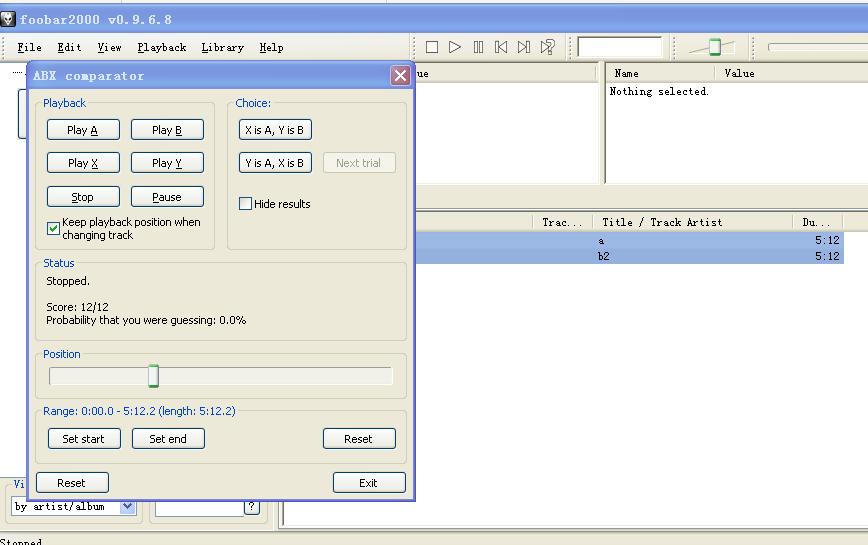
Task: Click the Stop icon in main toolbar
Action: [x=432, y=47]
